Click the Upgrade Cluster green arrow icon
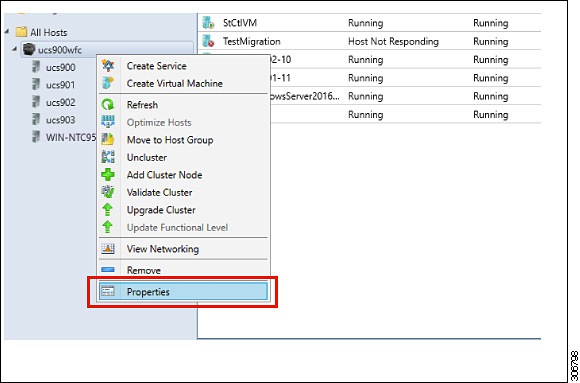The width and height of the screenshot is (580, 383). pyautogui.click(x=108, y=210)
